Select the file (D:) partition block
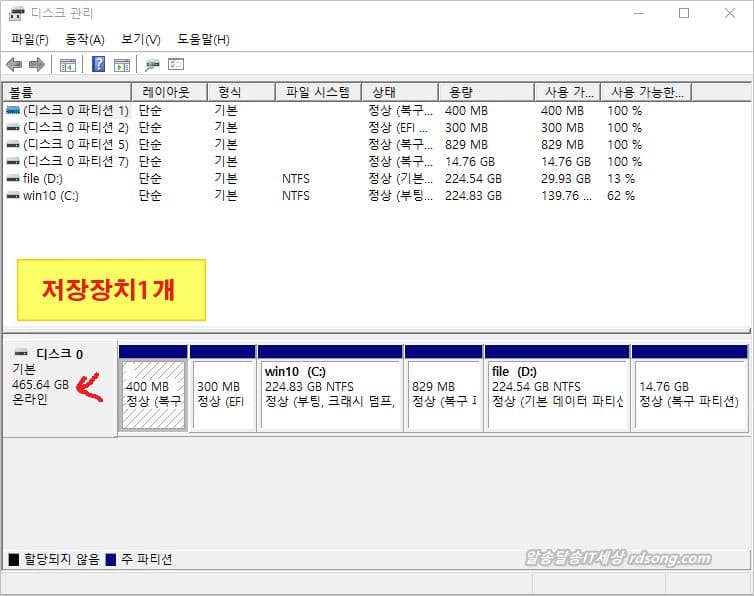Screen dimensions: 754x596 [x=557, y=393]
